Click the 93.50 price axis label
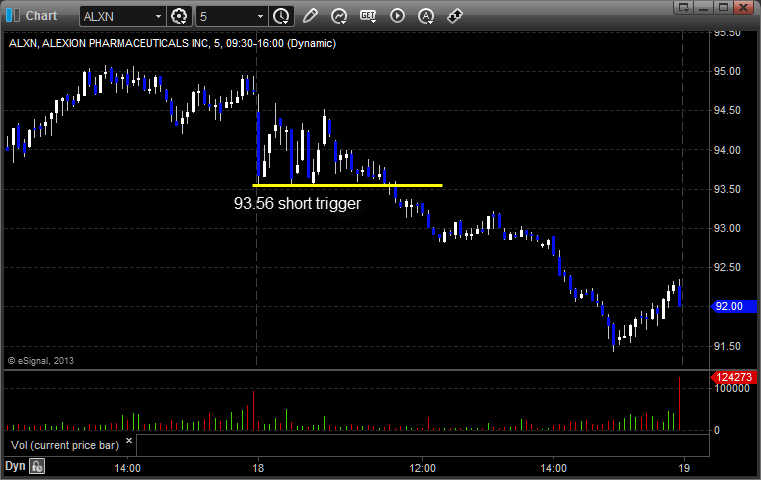The width and height of the screenshot is (761, 480). [727, 189]
